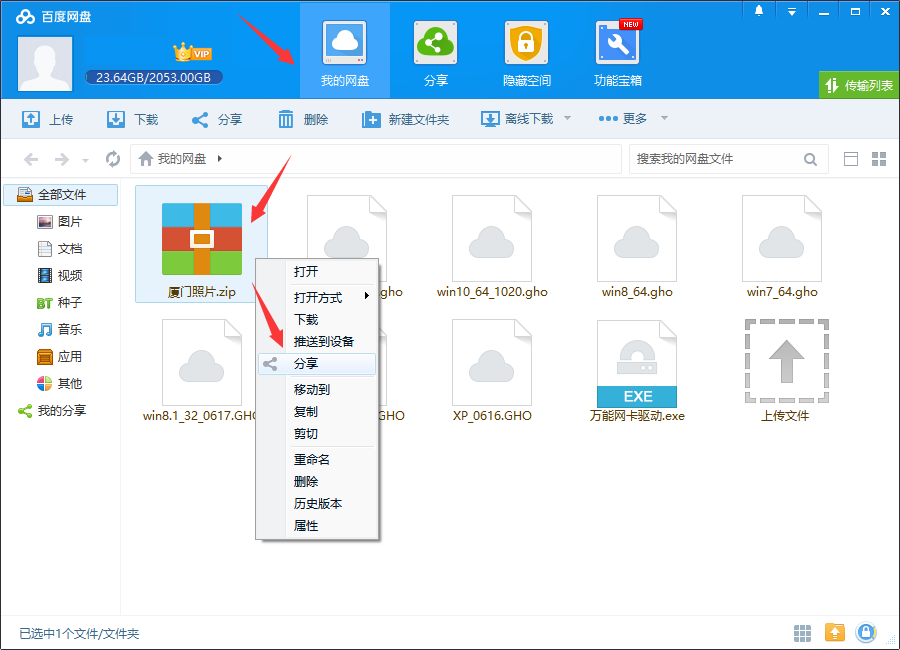
Task: Select the win8_64.gho file
Action: click(x=637, y=247)
